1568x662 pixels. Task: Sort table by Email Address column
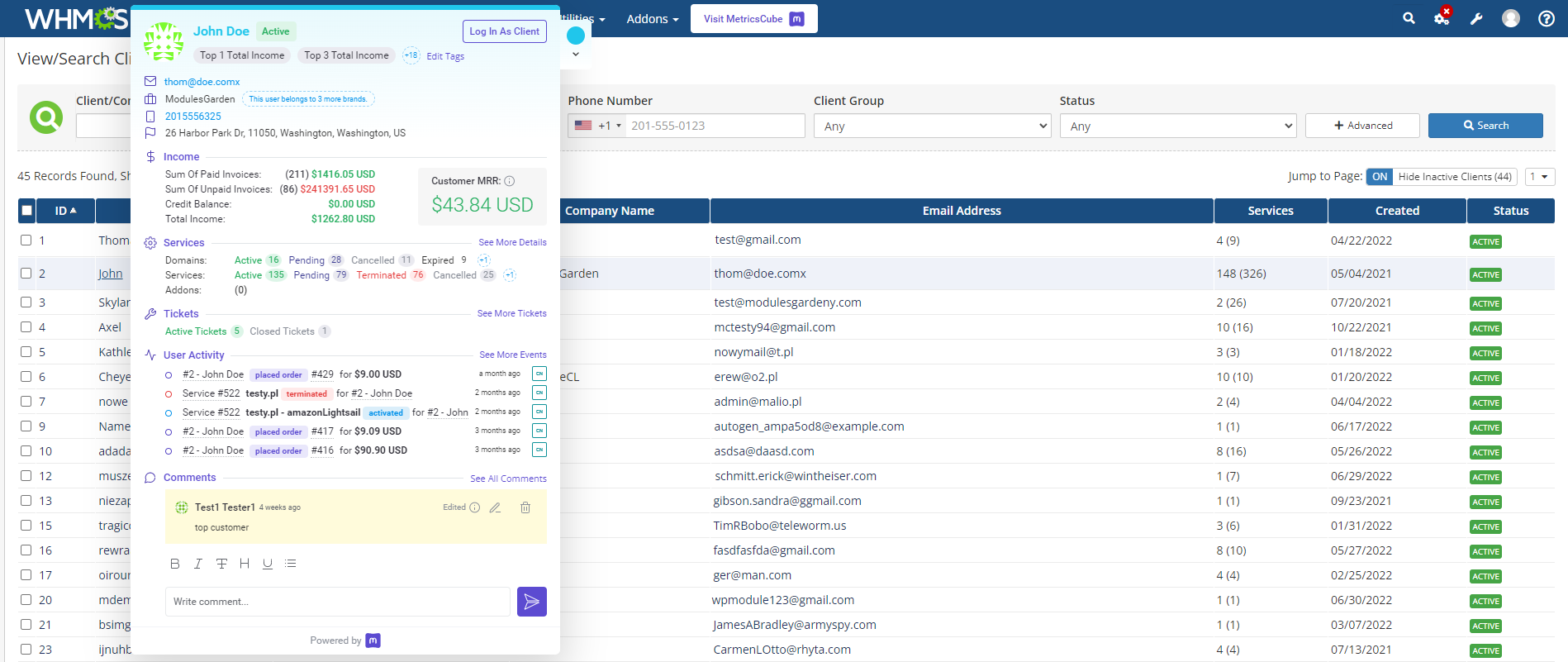click(x=962, y=211)
